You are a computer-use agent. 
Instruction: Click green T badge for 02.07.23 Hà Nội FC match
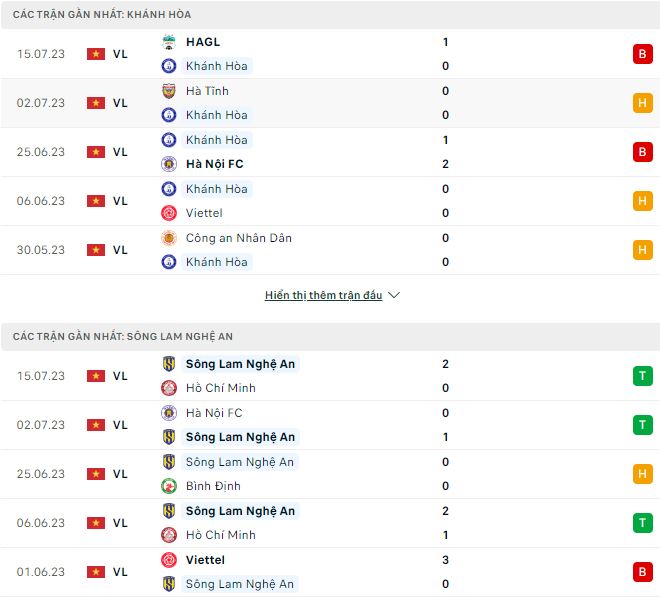(642, 425)
